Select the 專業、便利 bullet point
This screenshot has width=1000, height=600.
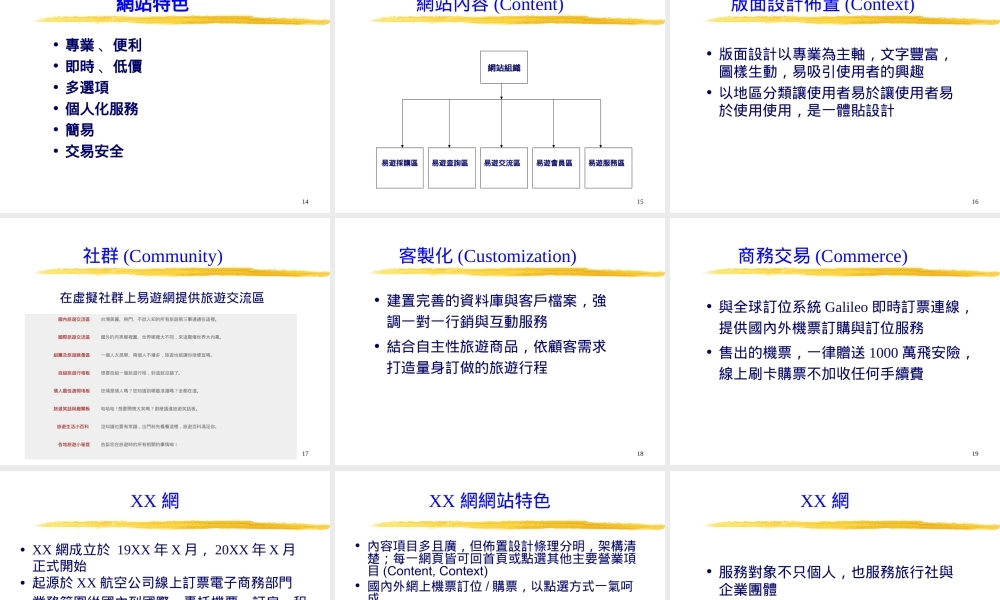coord(103,45)
